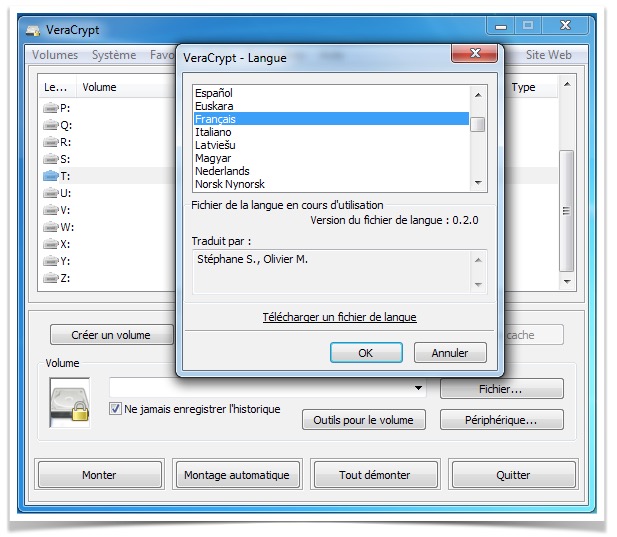Open the Système menu

(114, 55)
